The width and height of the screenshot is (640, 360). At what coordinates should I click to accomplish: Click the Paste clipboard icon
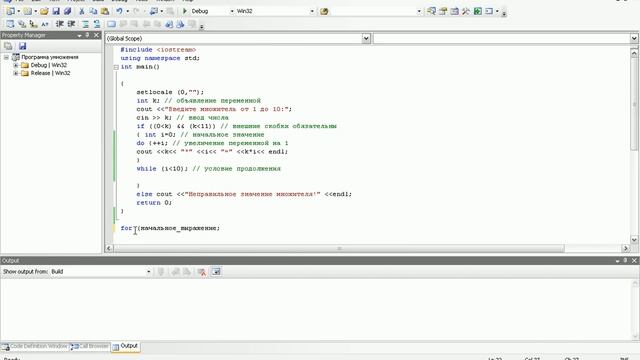pyautogui.click(x=105, y=11)
